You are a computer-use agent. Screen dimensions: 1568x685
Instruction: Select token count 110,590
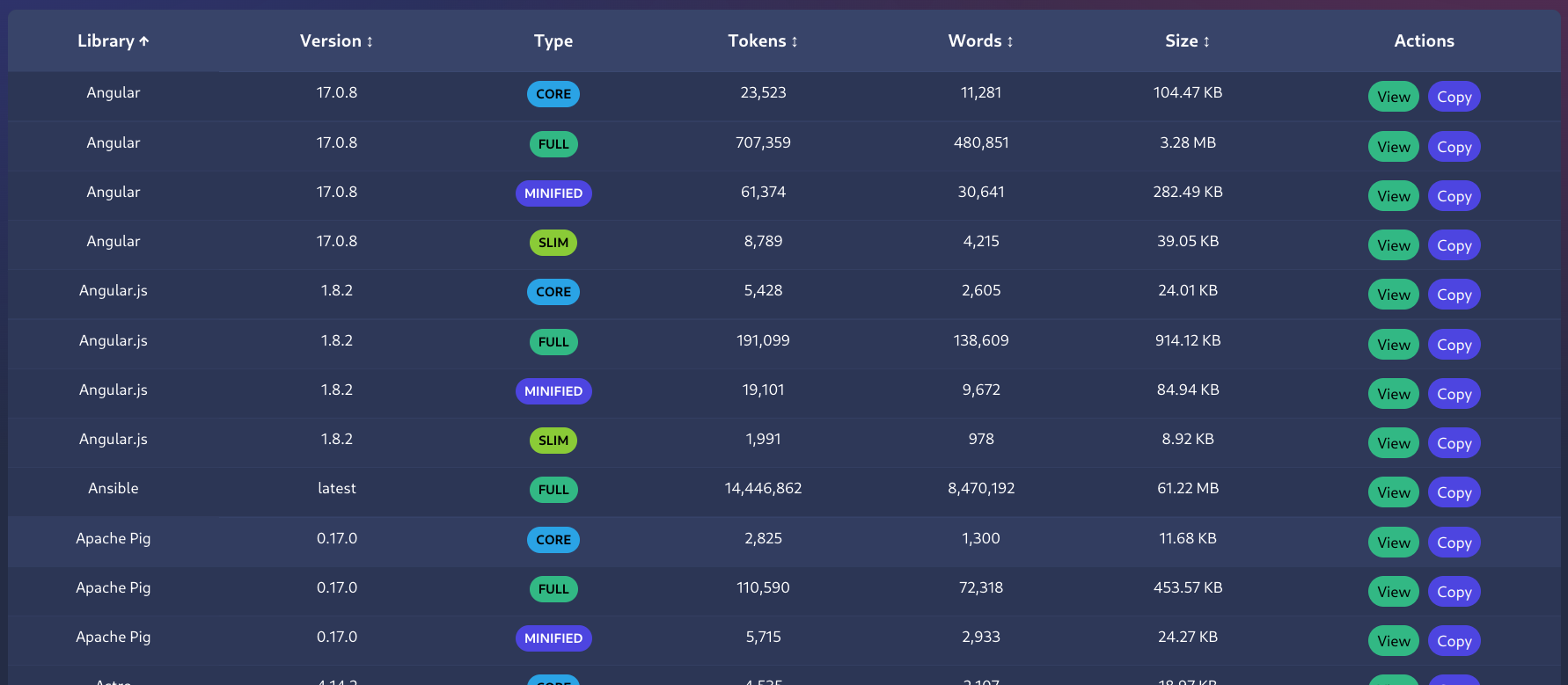[763, 587]
